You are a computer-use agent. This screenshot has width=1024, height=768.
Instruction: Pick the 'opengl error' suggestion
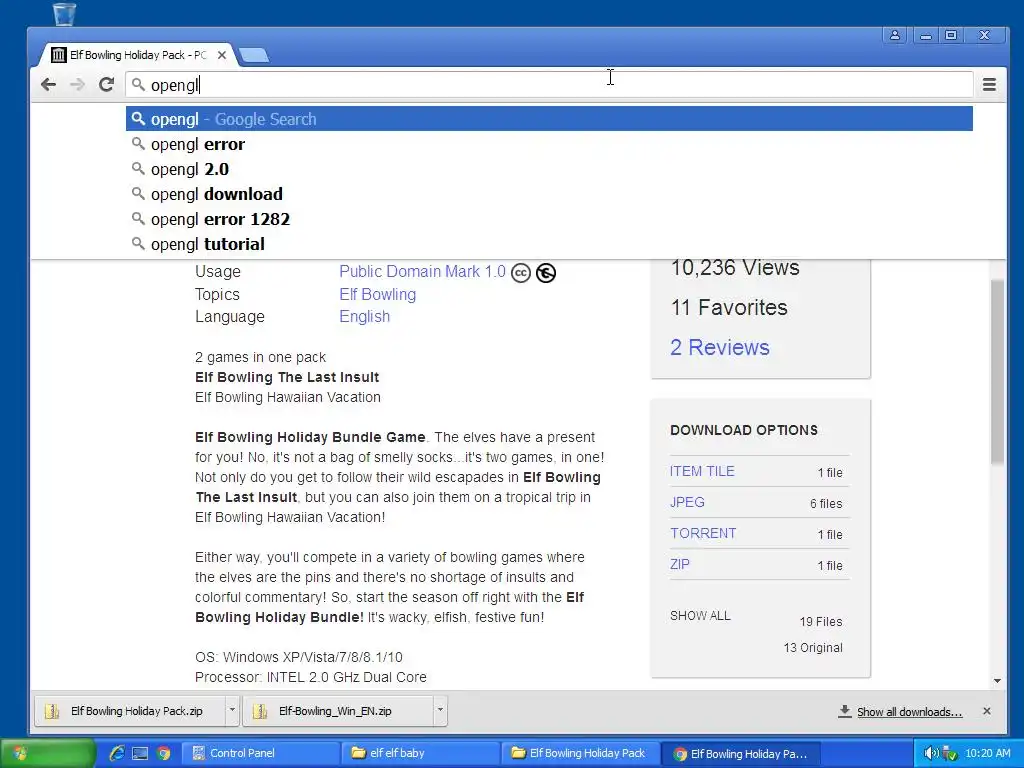point(549,144)
